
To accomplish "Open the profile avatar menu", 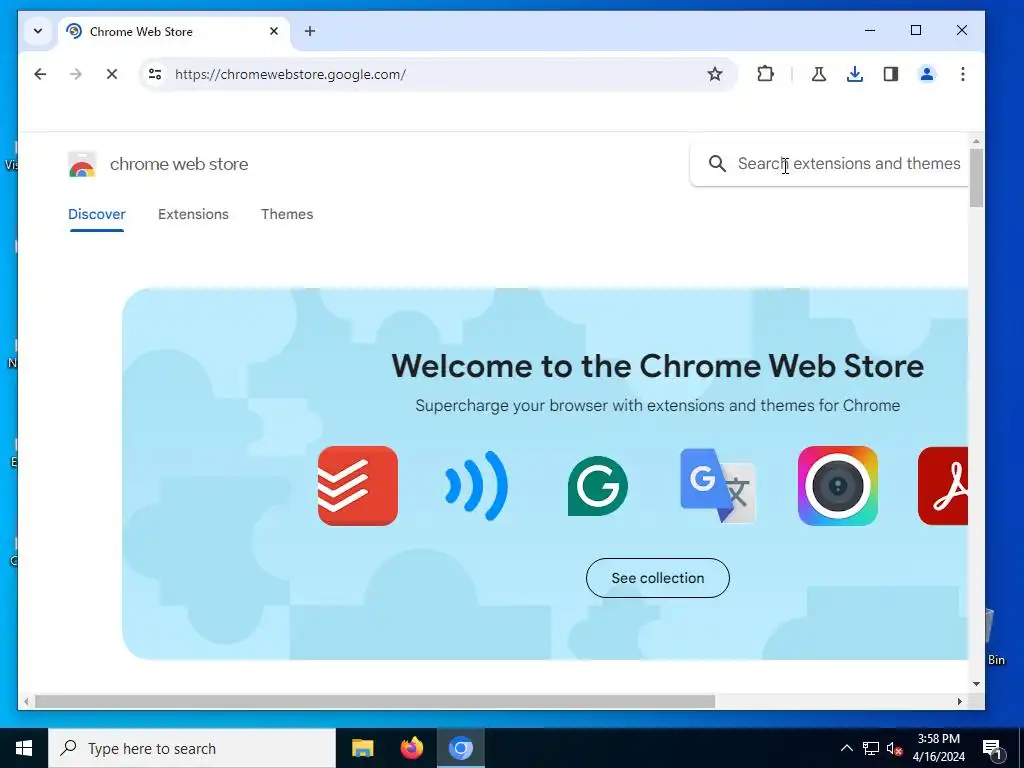I will (x=927, y=74).
